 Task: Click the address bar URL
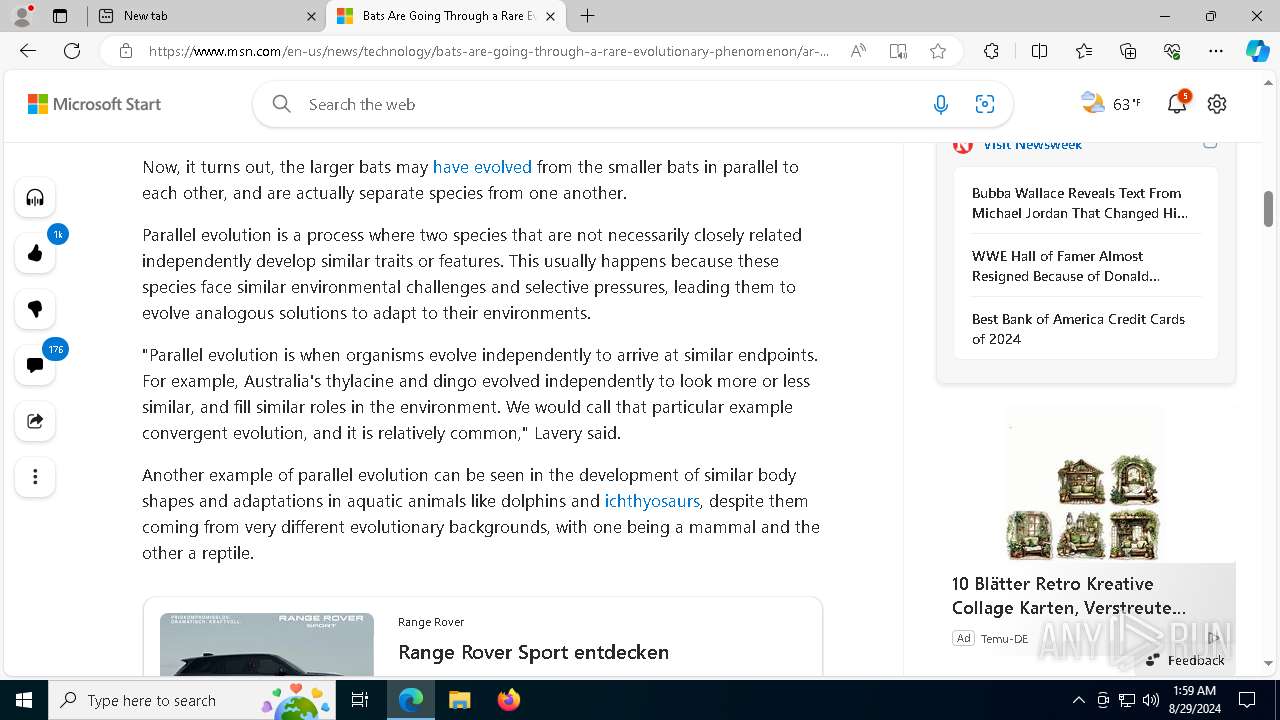point(489,51)
